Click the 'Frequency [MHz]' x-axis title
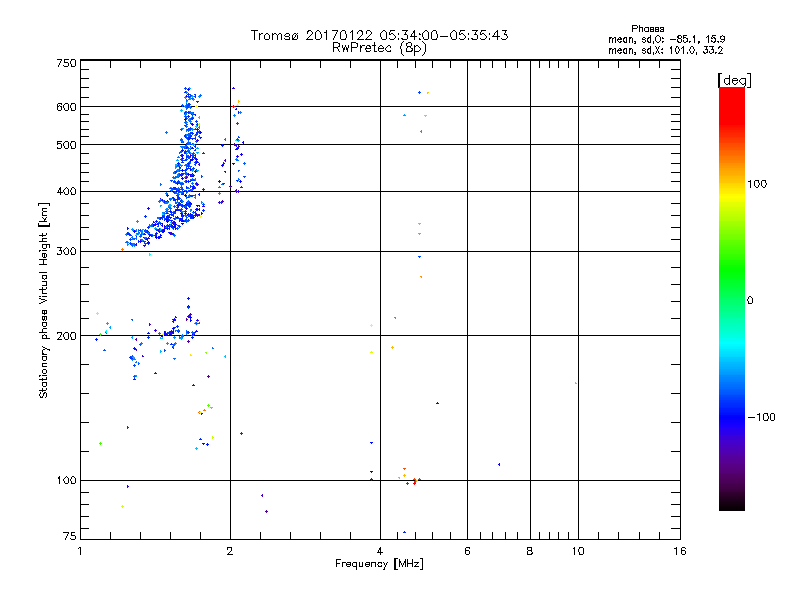Viewport: 800px width, 600px height. pyautogui.click(x=379, y=564)
